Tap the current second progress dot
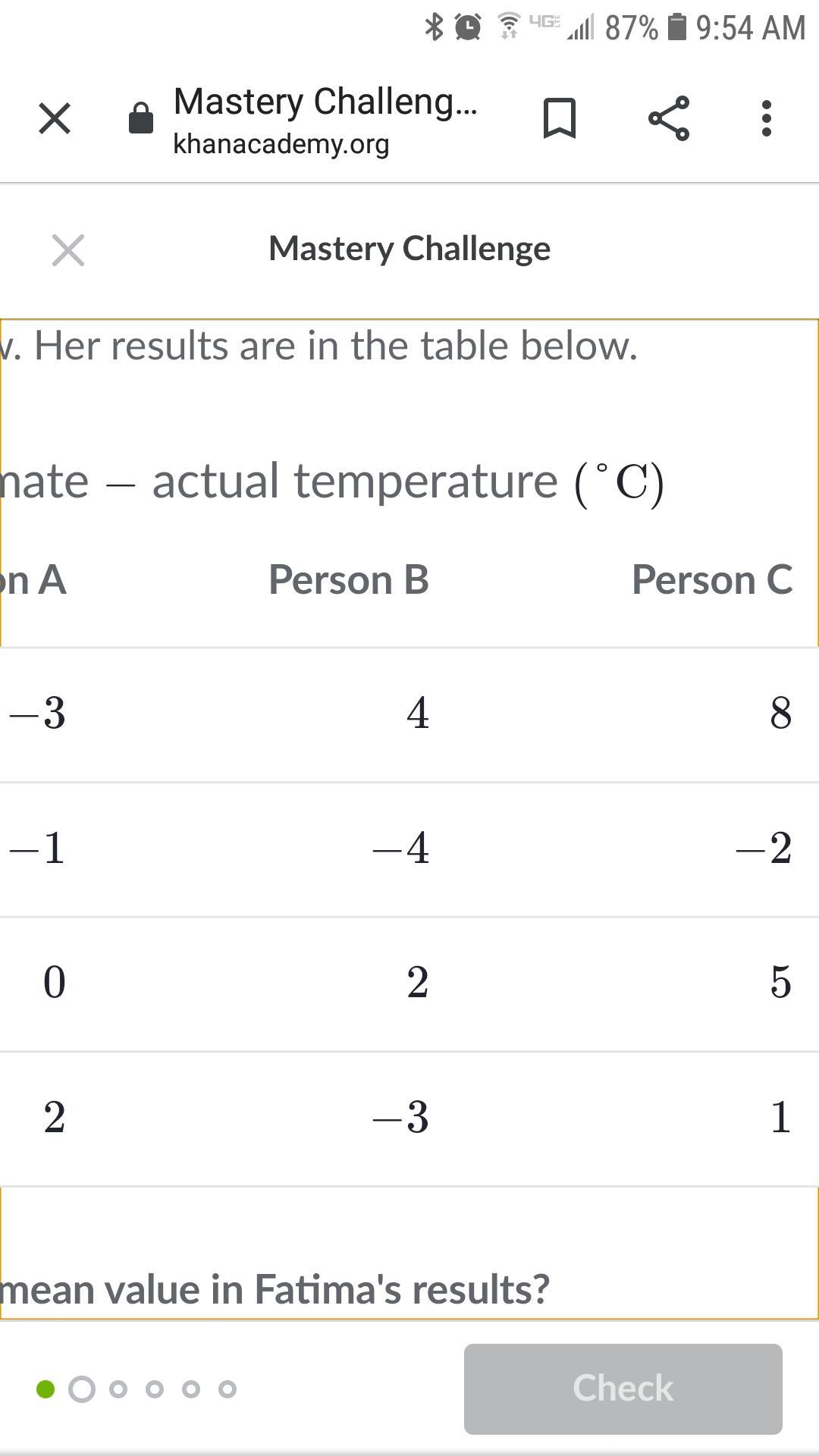 tap(82, 1389)
